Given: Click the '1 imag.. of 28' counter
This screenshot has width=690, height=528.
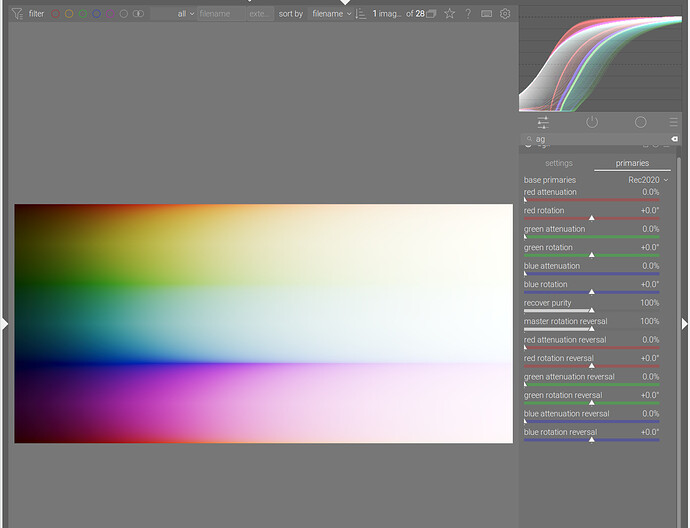Looking at the screenshot, I should pyautogui.click(x=398, y=14).
